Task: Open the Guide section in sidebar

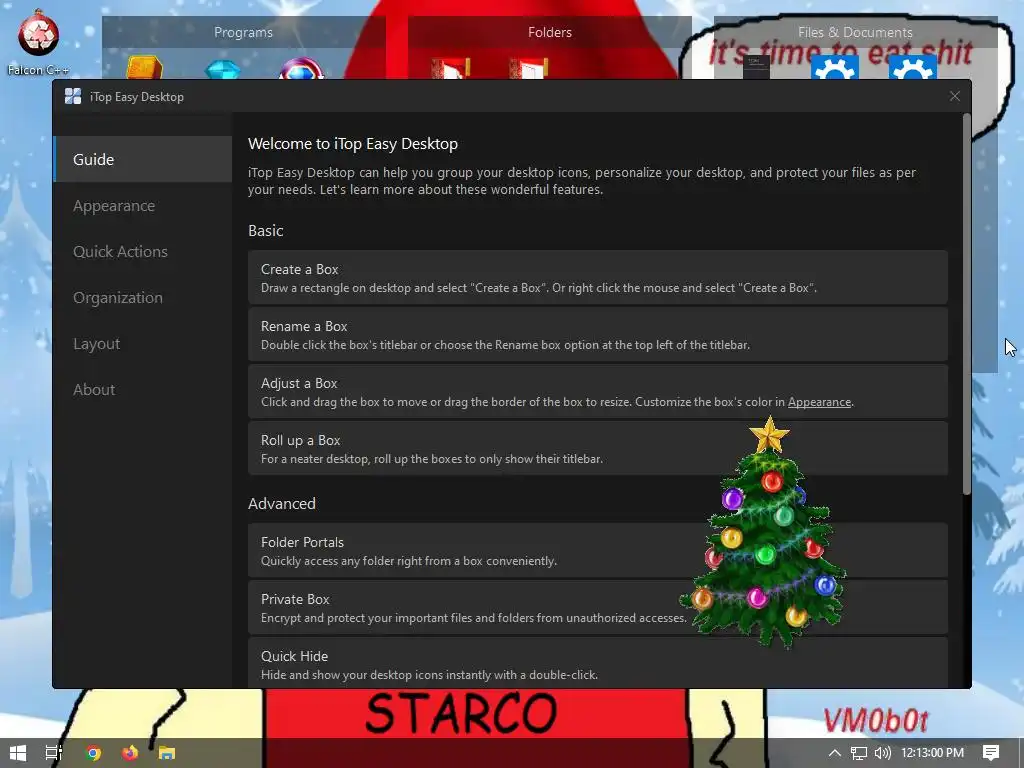Action: (142, 159)
